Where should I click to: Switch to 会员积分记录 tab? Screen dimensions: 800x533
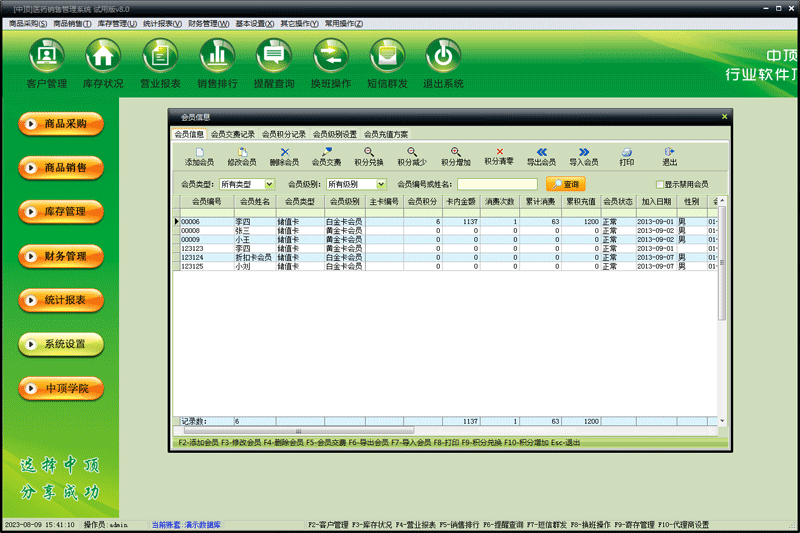(284, 134)
